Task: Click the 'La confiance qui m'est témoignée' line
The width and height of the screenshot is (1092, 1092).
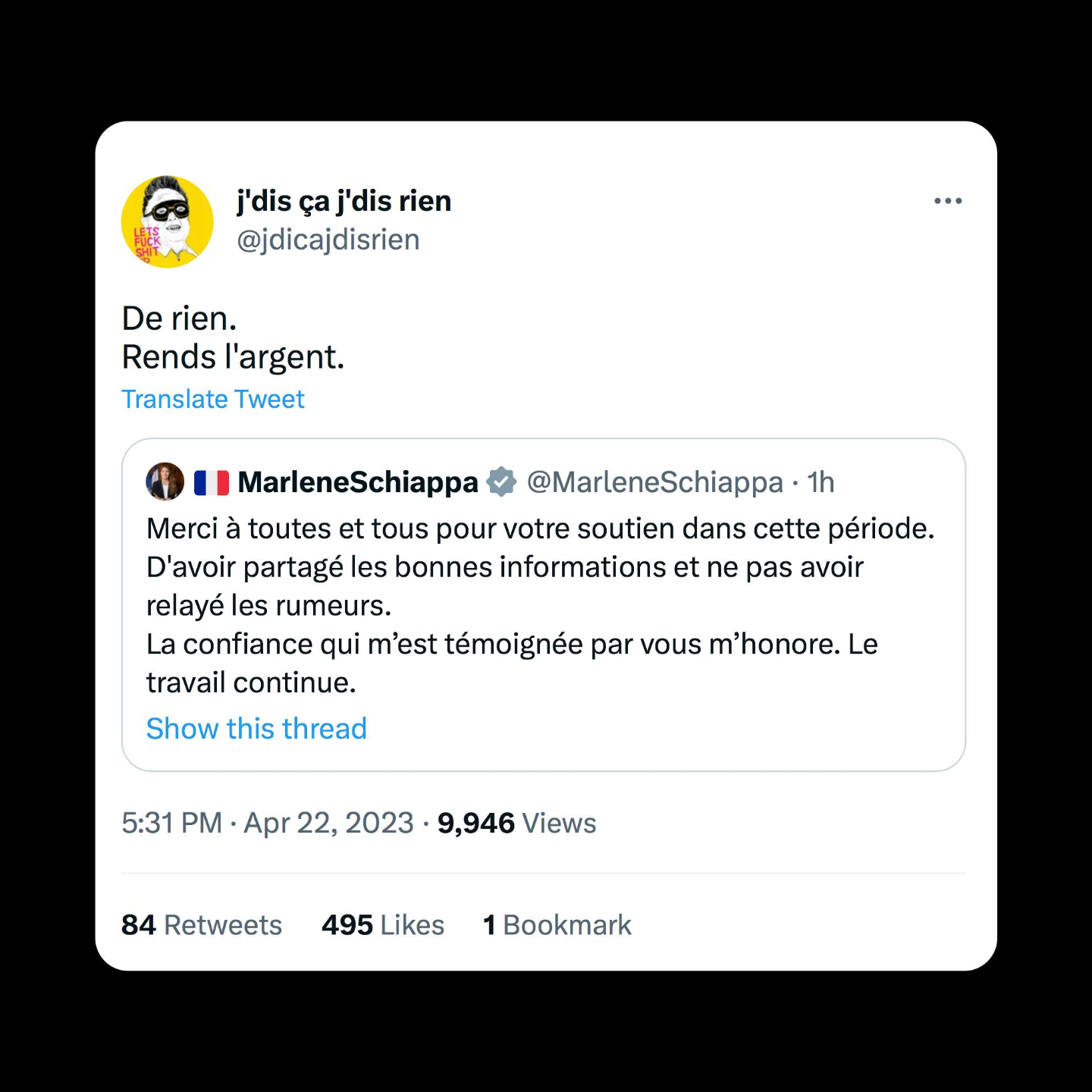Action: pos(512,645)
